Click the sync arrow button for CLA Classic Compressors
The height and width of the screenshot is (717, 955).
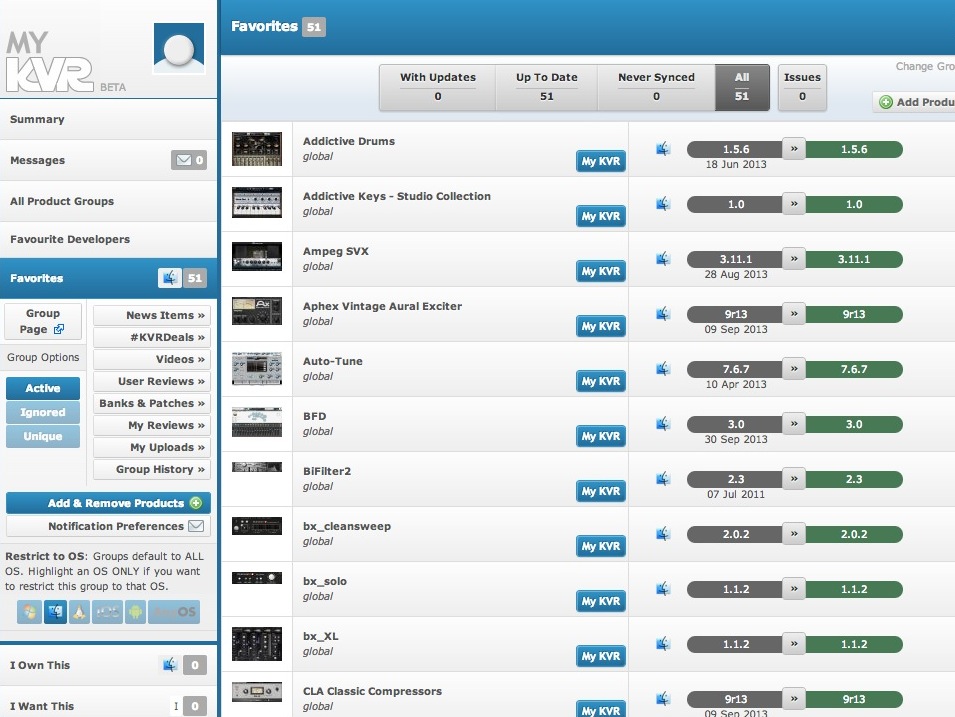794,699
